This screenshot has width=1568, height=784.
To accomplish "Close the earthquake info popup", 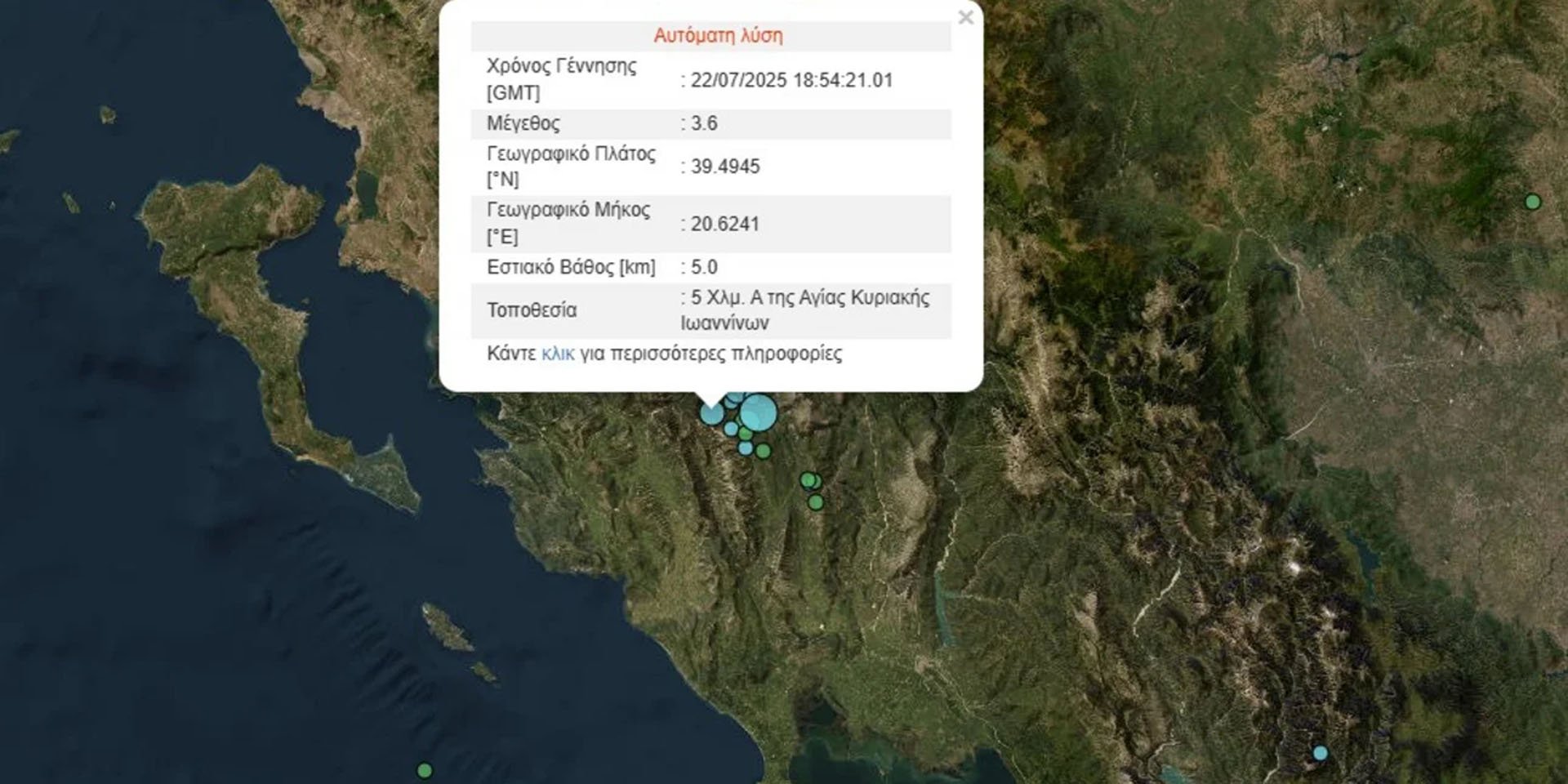I will pyautogui.click(x=965, y=17).
